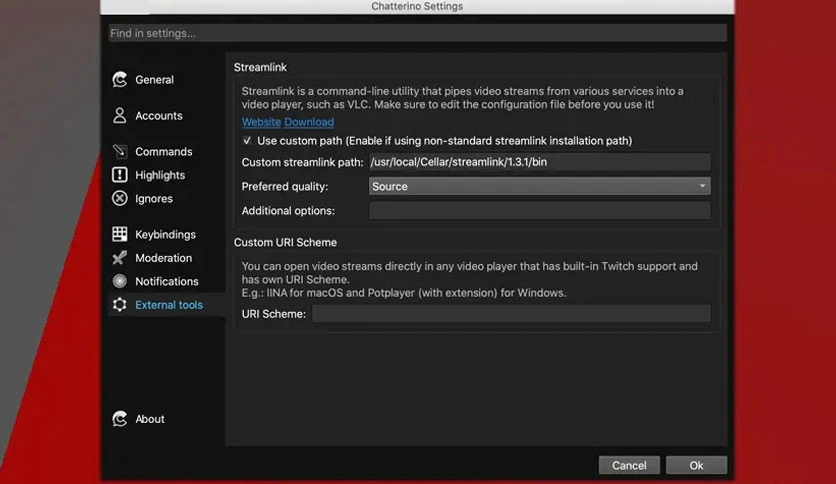The image size is (836, 484).
Task: Click the 'Preferred quality:' label
Action: (285, 187)
